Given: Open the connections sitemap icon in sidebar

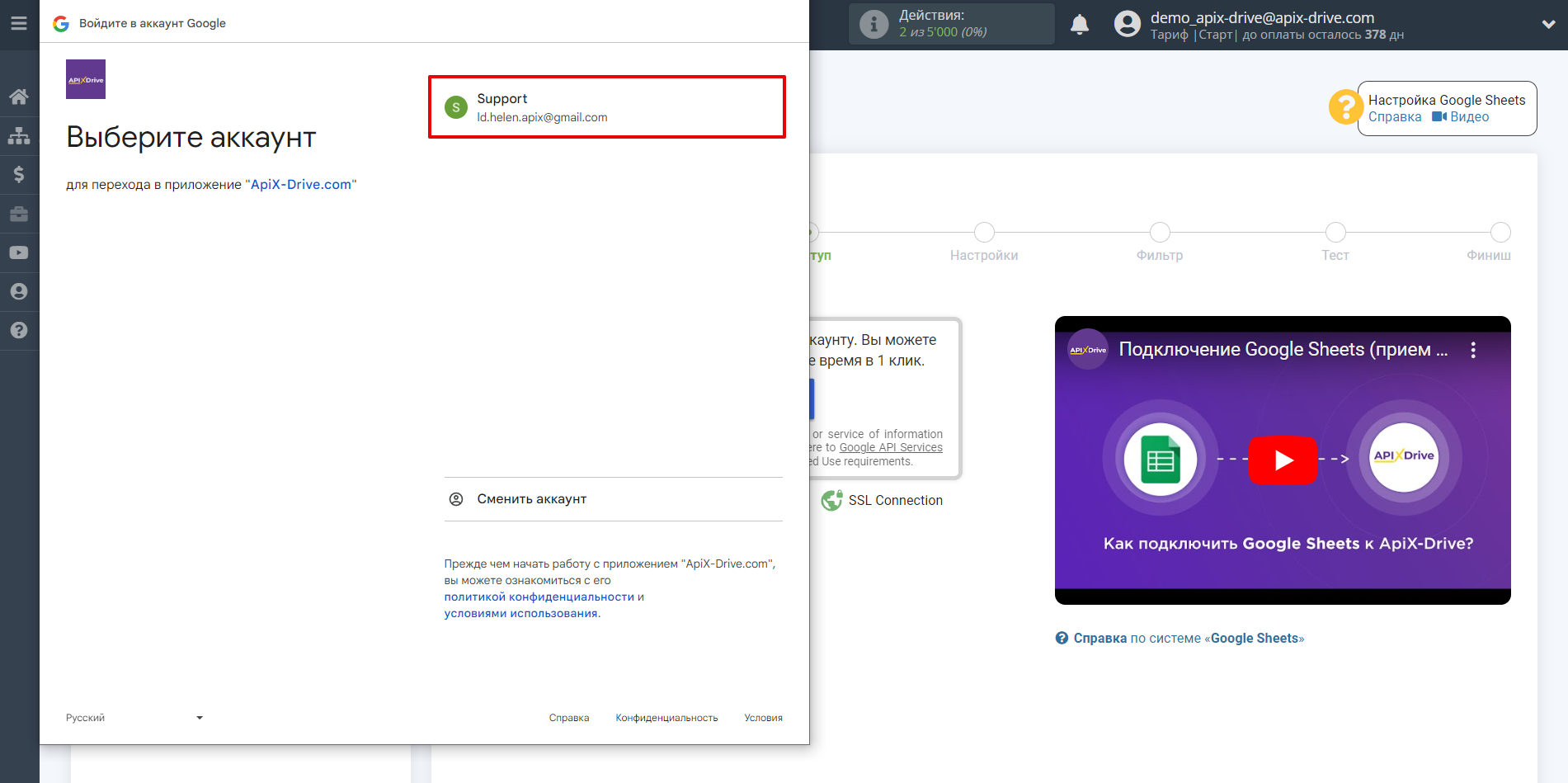Looking at the screenshot, I should [19, 135].
